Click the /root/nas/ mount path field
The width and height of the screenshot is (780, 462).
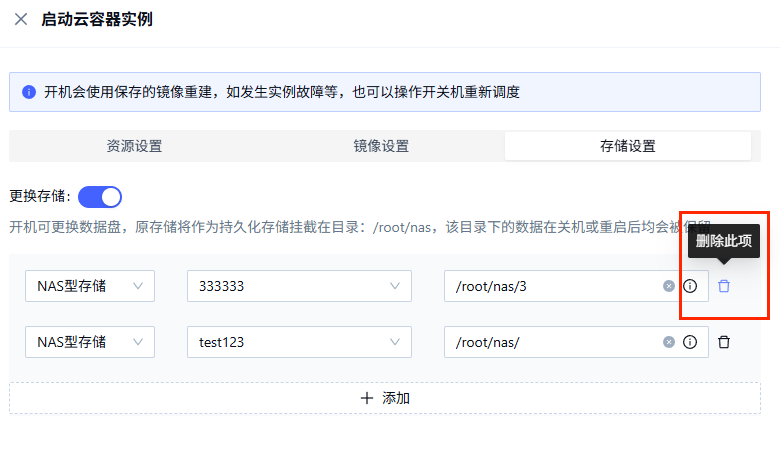point(550,342)
